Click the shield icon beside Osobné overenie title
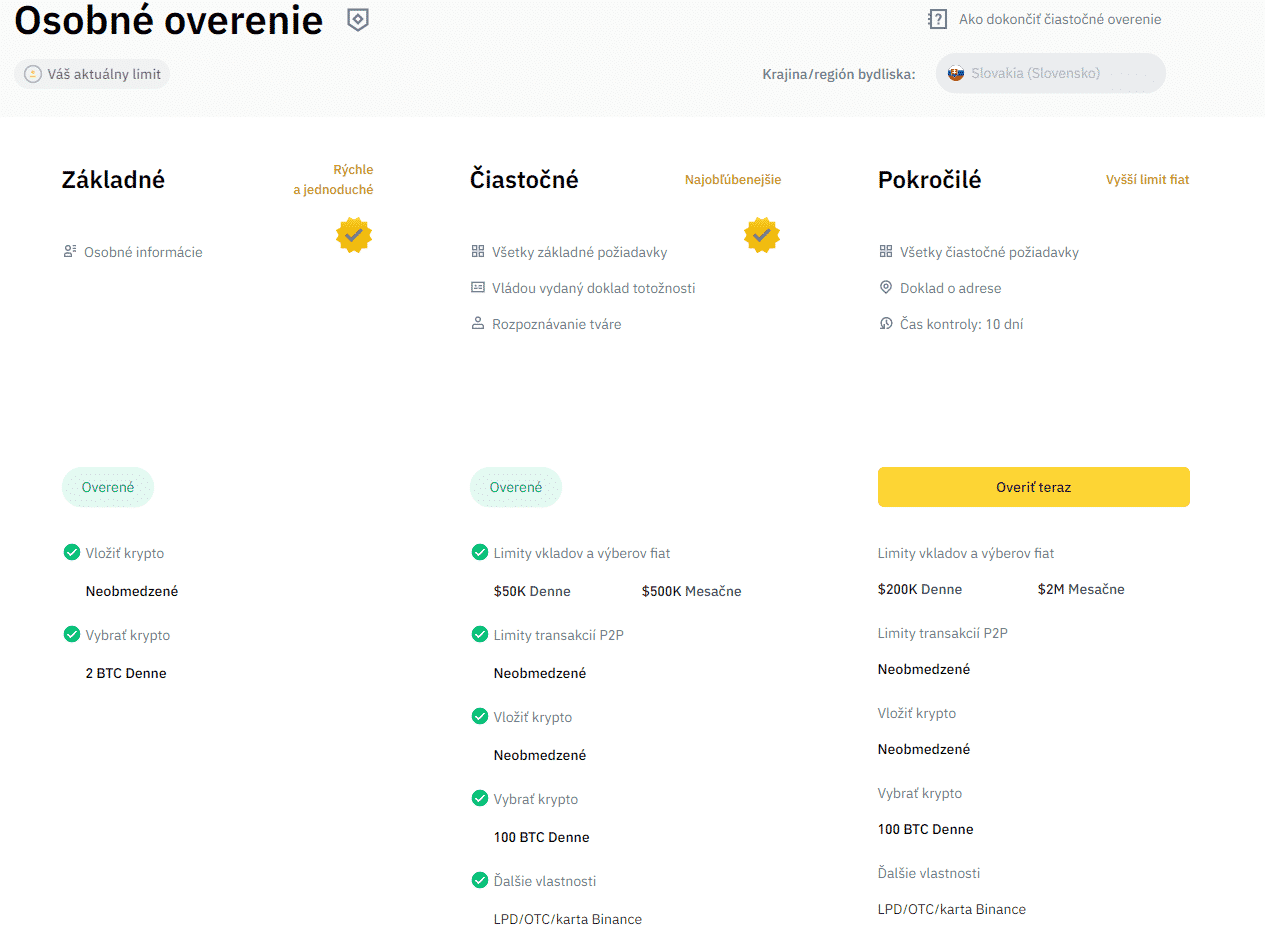 click(x=358, y=20)
